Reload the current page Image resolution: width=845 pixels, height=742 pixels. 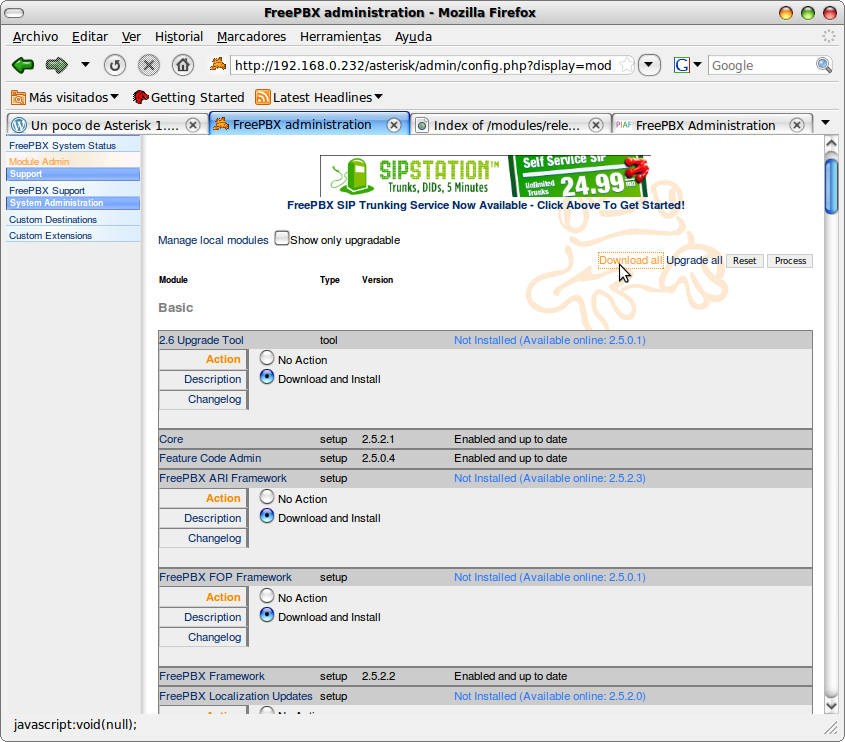(115, 65)
